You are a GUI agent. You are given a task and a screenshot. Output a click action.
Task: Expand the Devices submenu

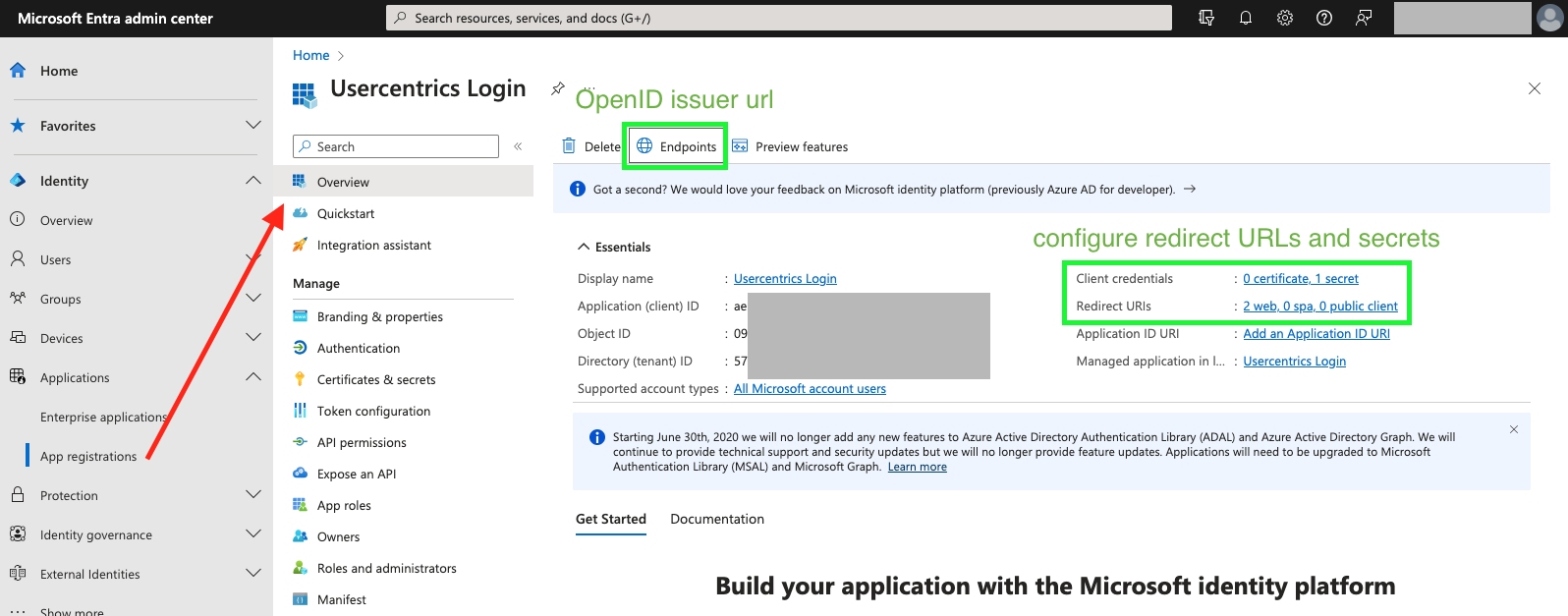click(253, 338)
